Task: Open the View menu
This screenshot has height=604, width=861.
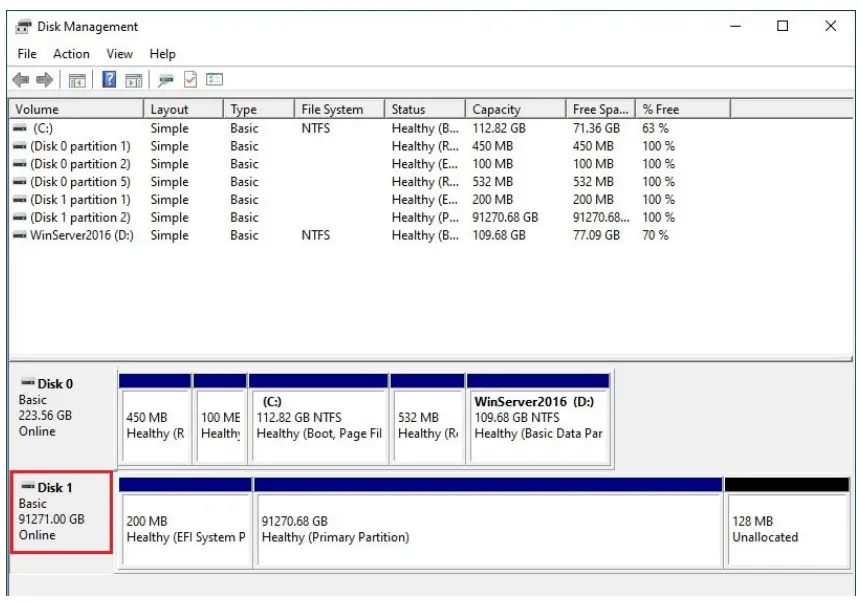Action: click(119, 53)
